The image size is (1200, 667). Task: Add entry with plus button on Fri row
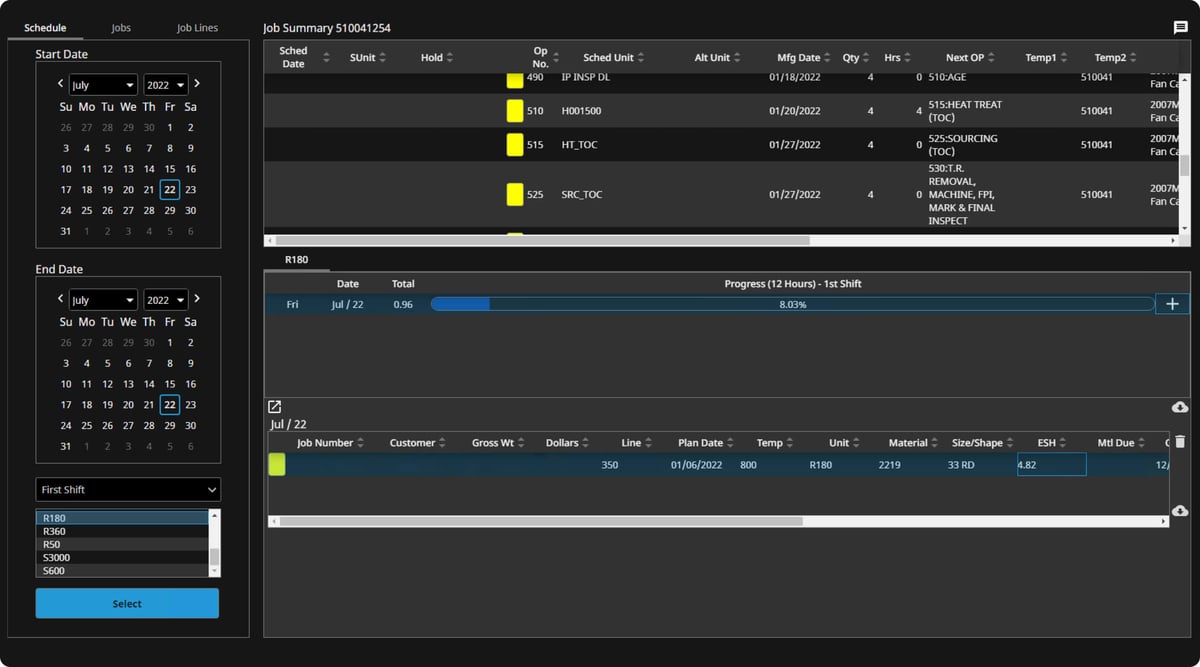(x=1173, y=304)
